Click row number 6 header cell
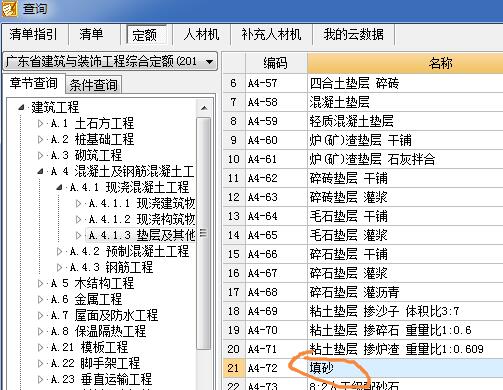 pos(234,83)
